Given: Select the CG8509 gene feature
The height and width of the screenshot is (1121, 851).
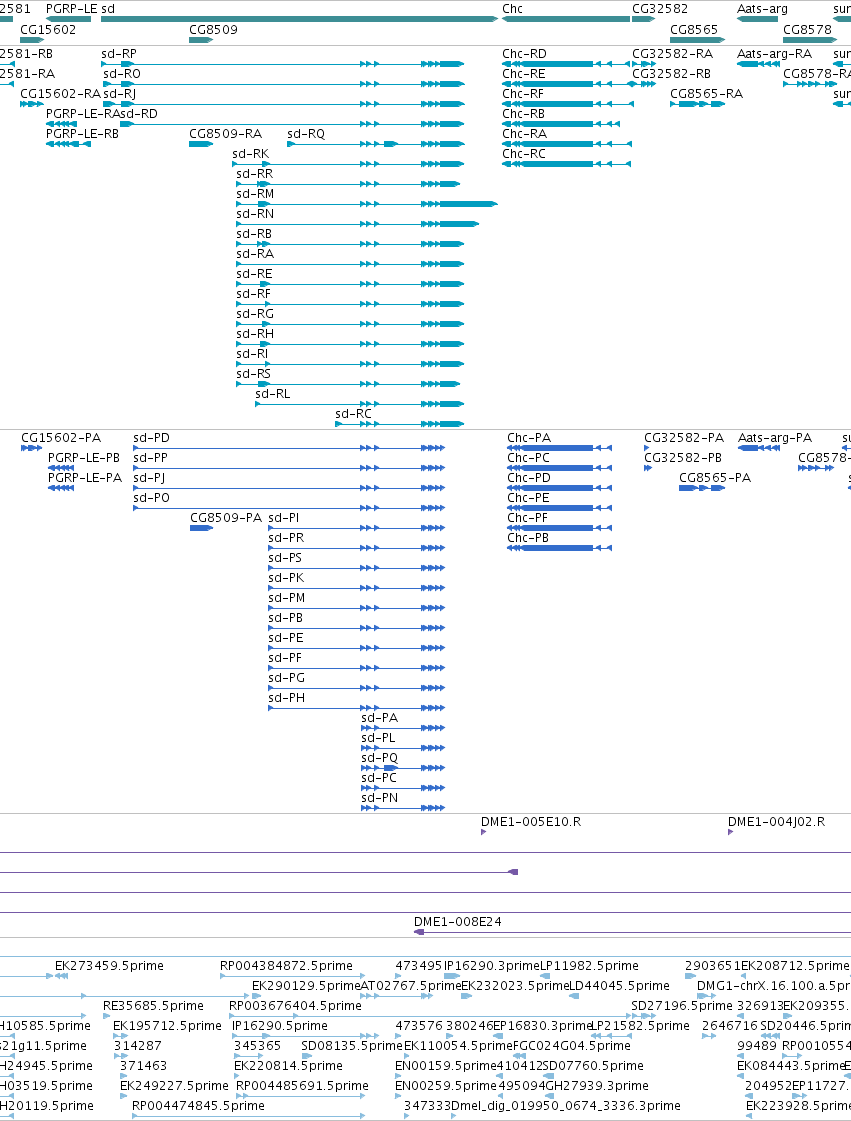Looking at the screenshot, I should [x=201, y=40].
